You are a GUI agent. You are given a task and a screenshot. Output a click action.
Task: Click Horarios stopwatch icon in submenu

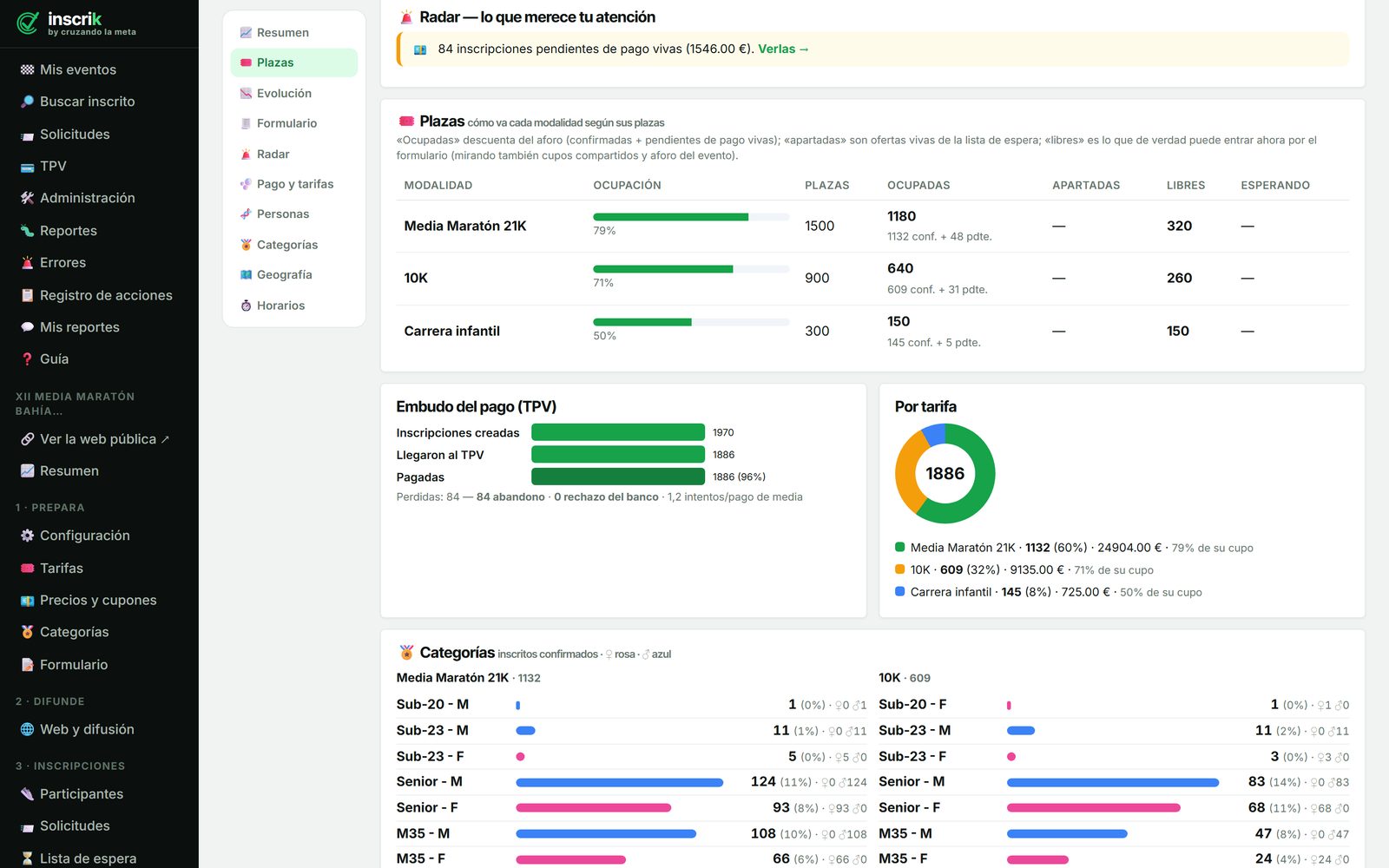[x=246, y=306]
